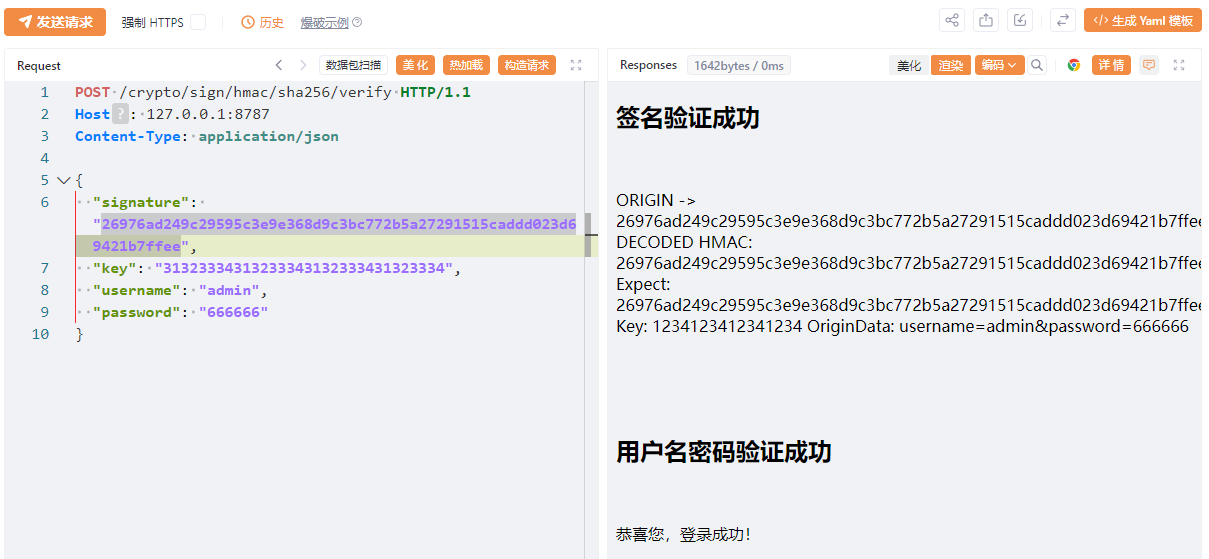Click the share icon in top toolbar
This screenshot has height=559, width=1209.
click(x=952, y=21)
